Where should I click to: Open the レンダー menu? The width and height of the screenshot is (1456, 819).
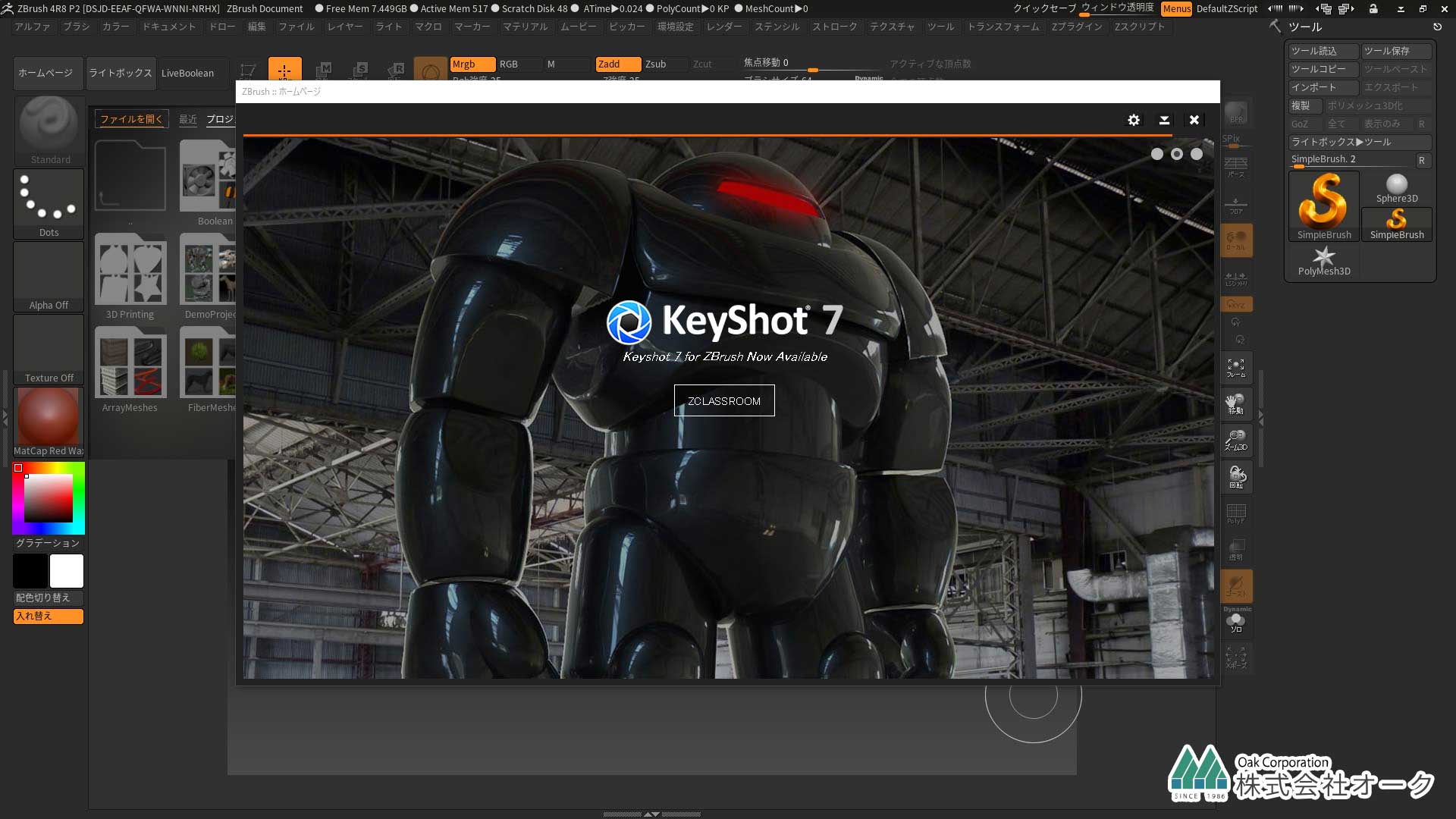click(723, 27)
